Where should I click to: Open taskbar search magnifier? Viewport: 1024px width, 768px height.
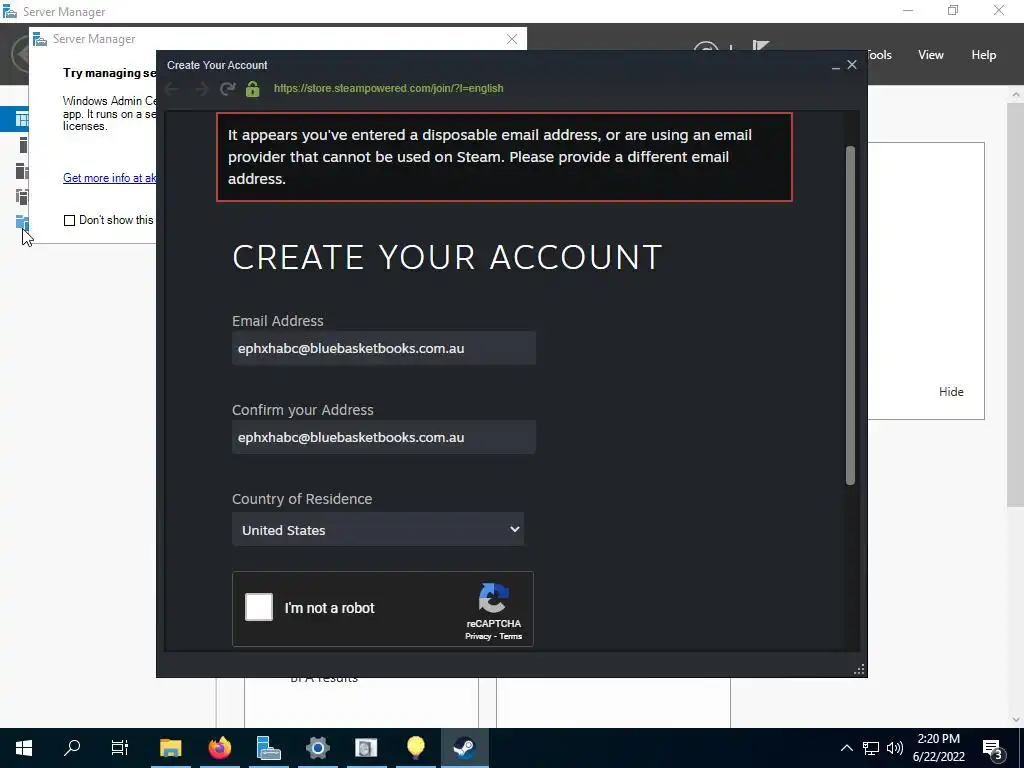[72, 747]
